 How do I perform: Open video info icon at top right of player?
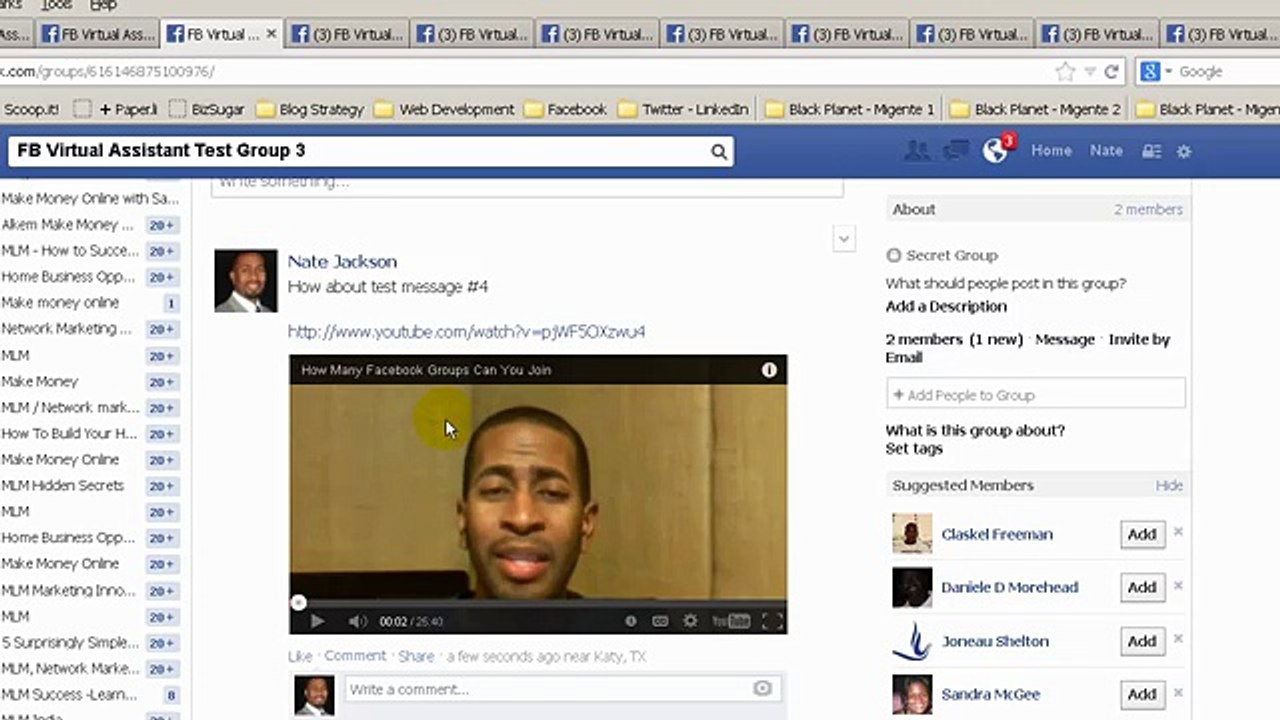[769, 370]
